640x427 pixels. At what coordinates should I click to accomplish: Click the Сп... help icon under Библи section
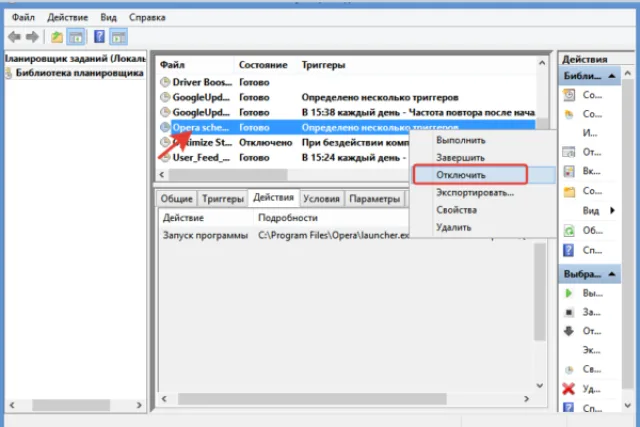click(x=569, y=250)
